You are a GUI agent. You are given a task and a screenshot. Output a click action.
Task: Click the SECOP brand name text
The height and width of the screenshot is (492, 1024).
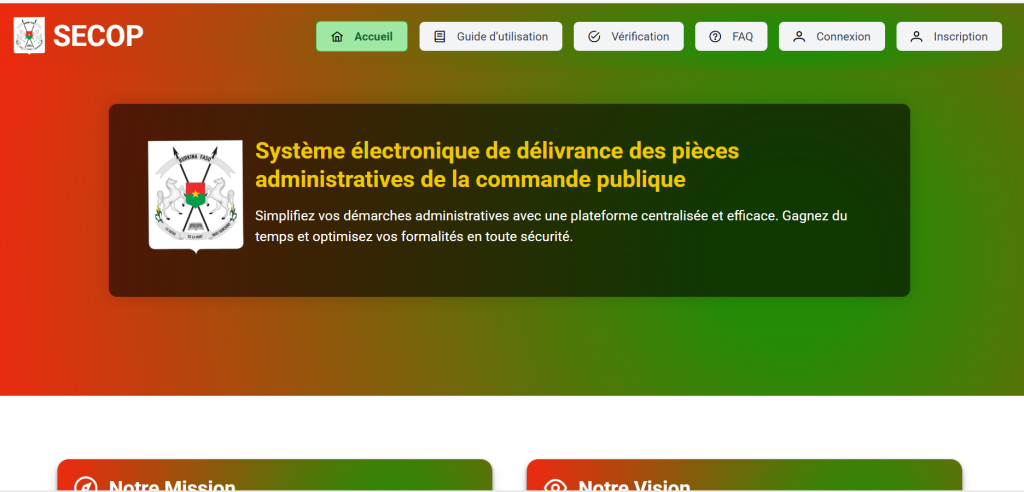[x=98, y=36]
